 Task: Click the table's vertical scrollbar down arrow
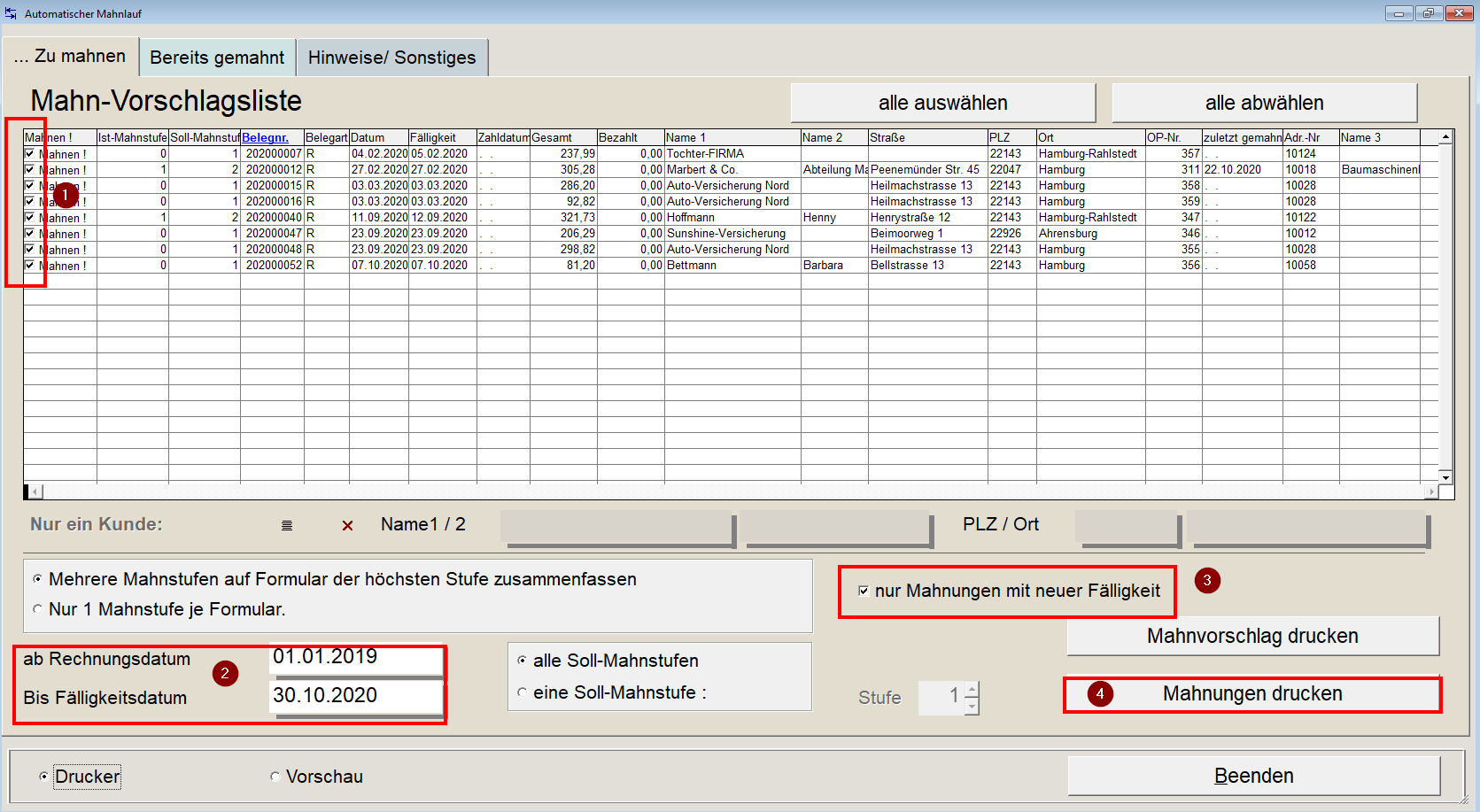[x=1445, y=477]
